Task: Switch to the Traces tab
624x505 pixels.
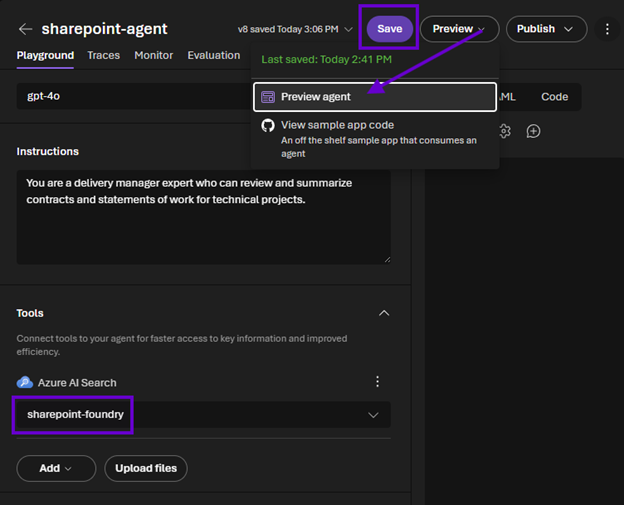Action: pyautogui.click(x=103, y=55)
